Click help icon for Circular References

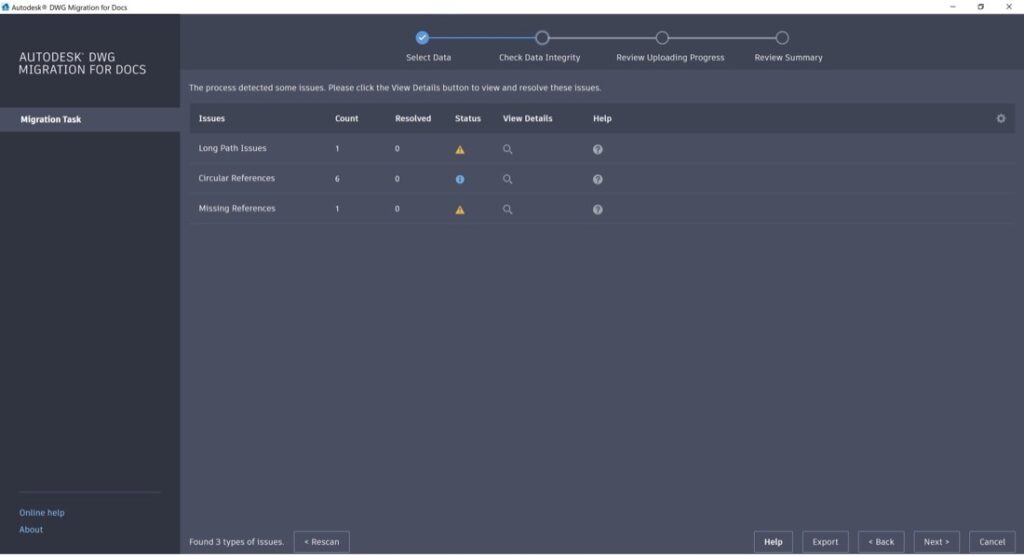coord(597,179)
